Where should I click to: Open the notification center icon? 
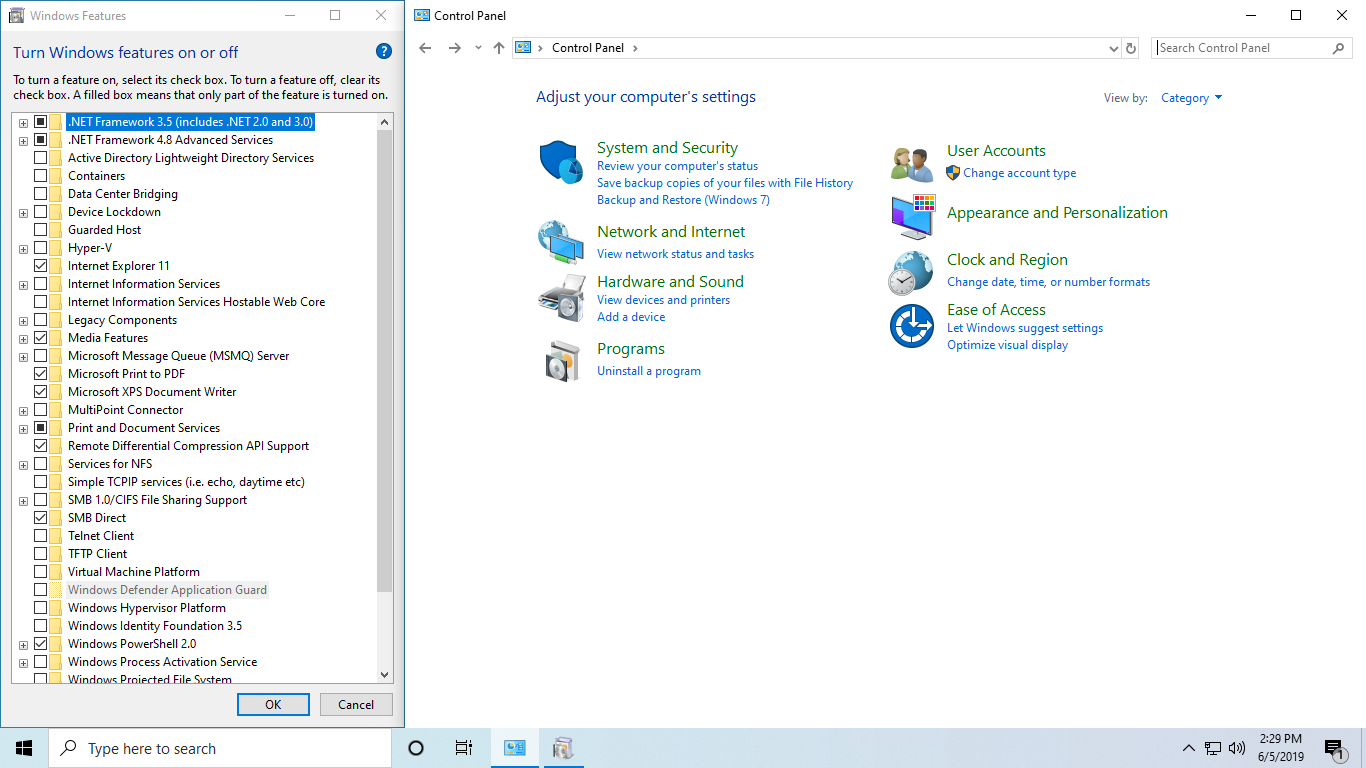(x=1334, y=748)
